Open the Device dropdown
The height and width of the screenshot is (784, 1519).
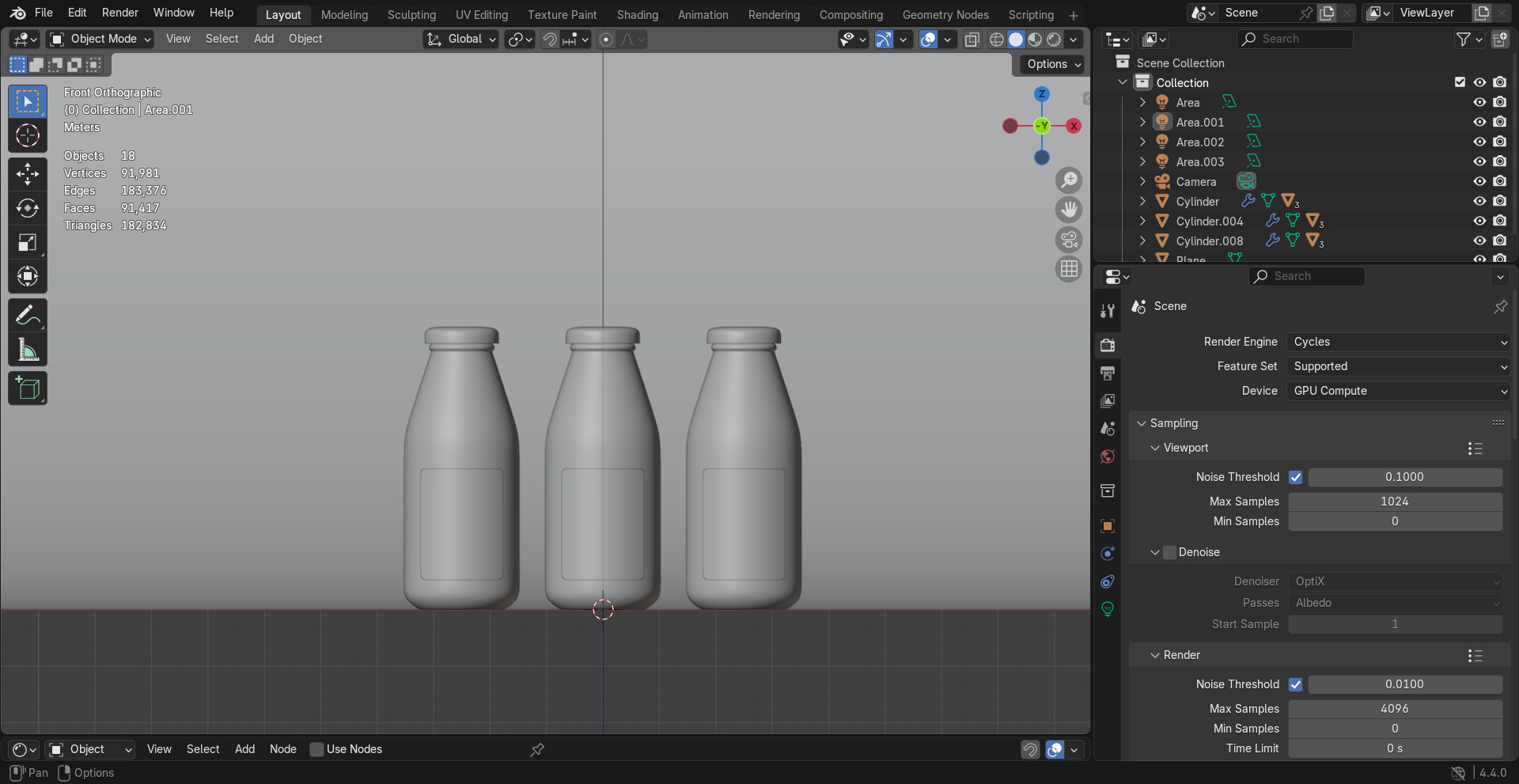pos(1398,391)
